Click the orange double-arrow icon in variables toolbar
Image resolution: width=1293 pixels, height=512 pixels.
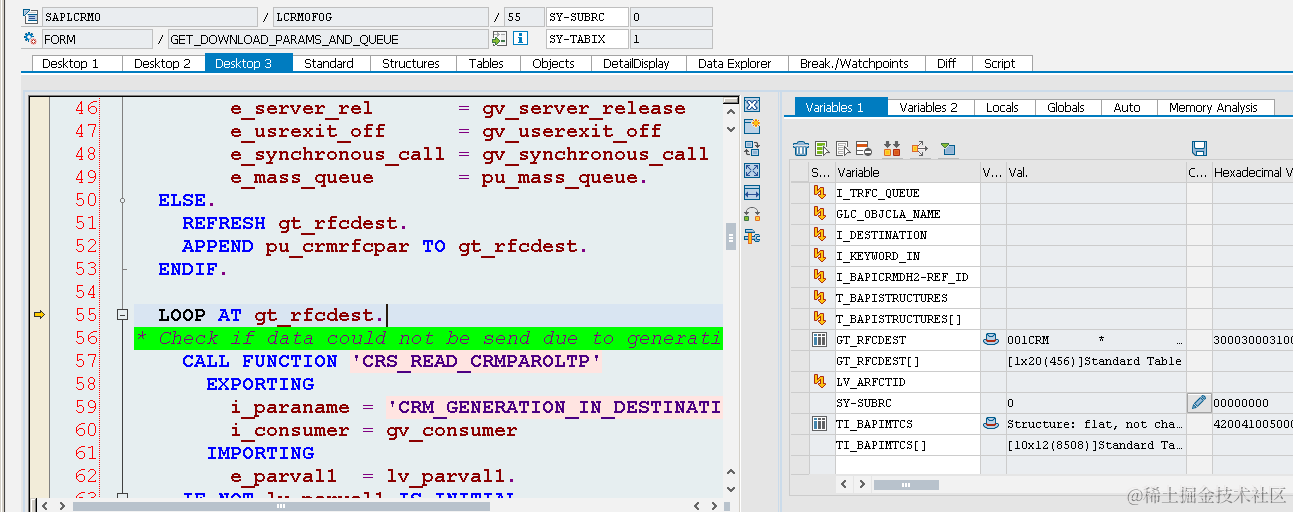point(892,149)
